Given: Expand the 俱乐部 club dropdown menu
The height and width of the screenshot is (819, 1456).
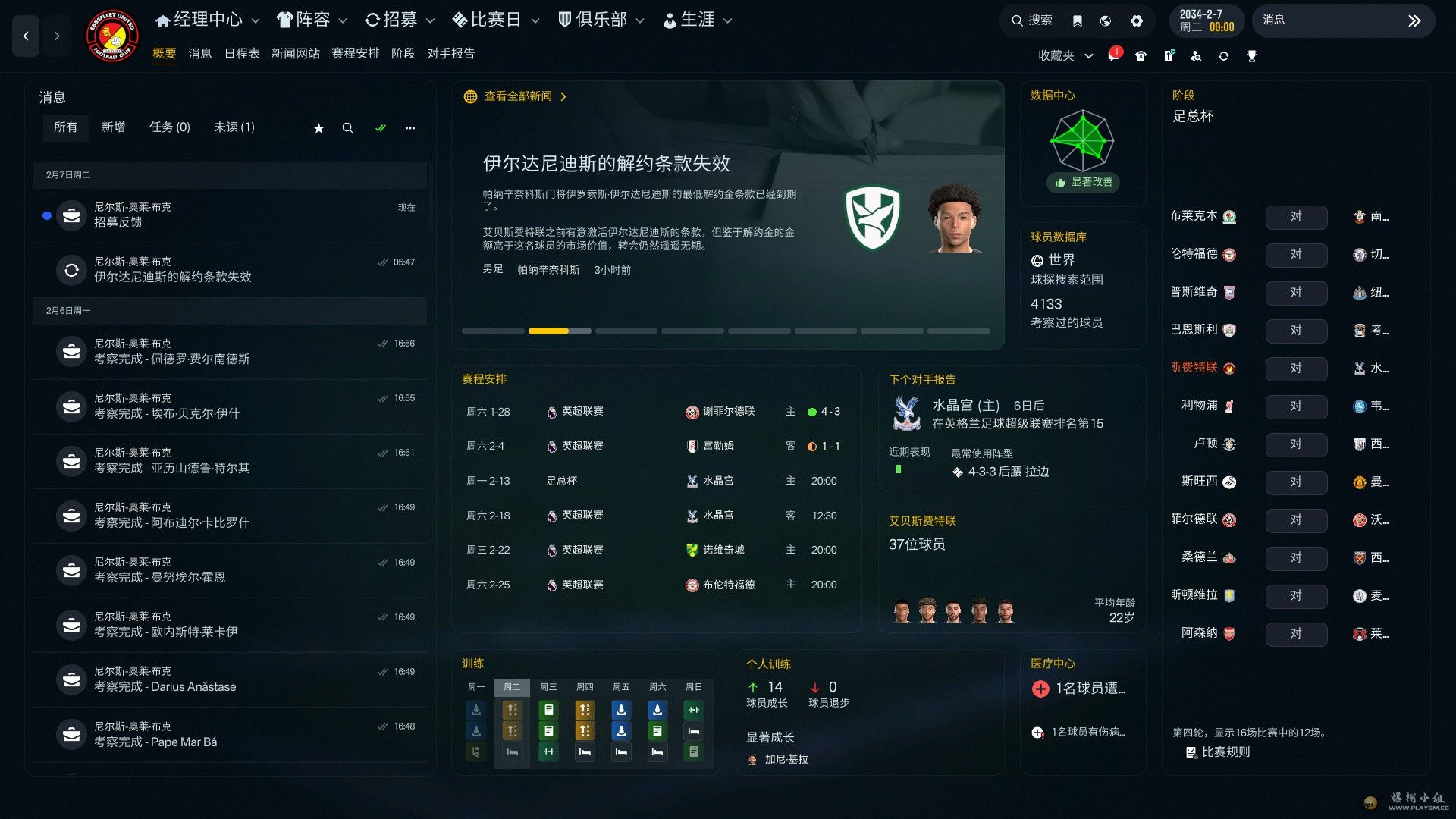Looking at the screenshot, I should pyautogui.click(x=601, y=20).
